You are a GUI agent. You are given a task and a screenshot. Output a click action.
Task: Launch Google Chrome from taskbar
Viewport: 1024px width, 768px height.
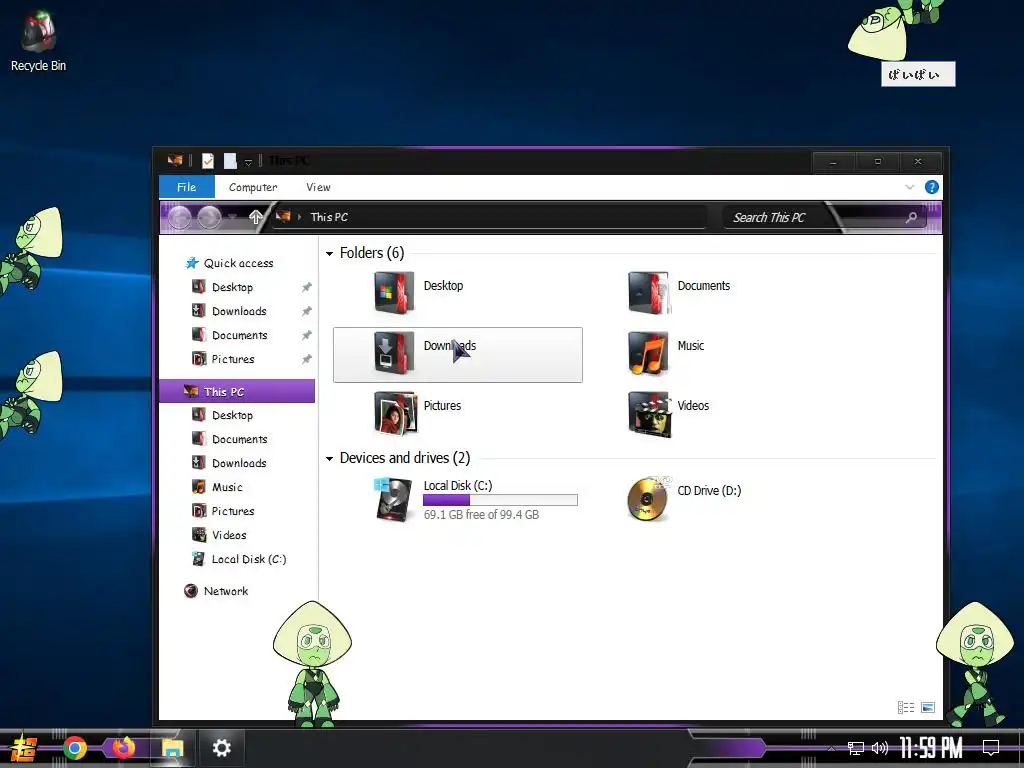75,748
